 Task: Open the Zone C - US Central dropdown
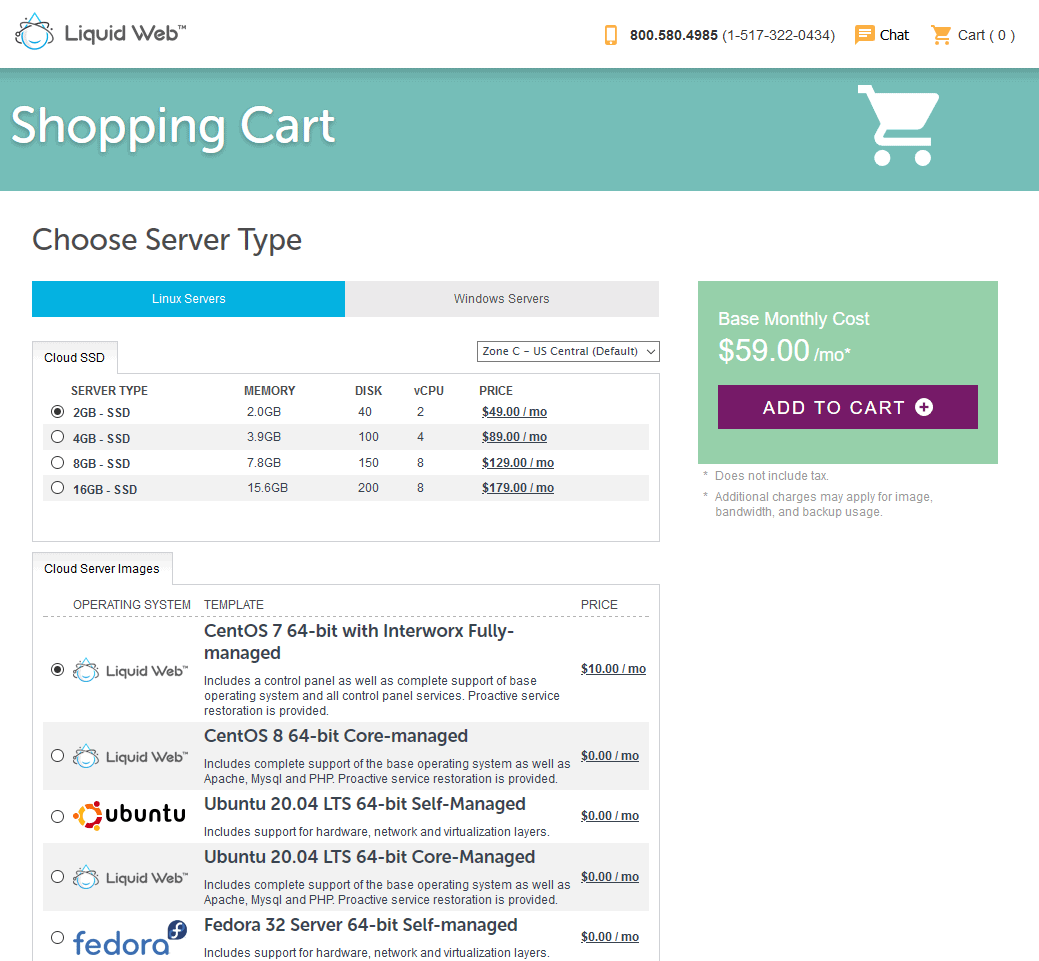(568, 351)
